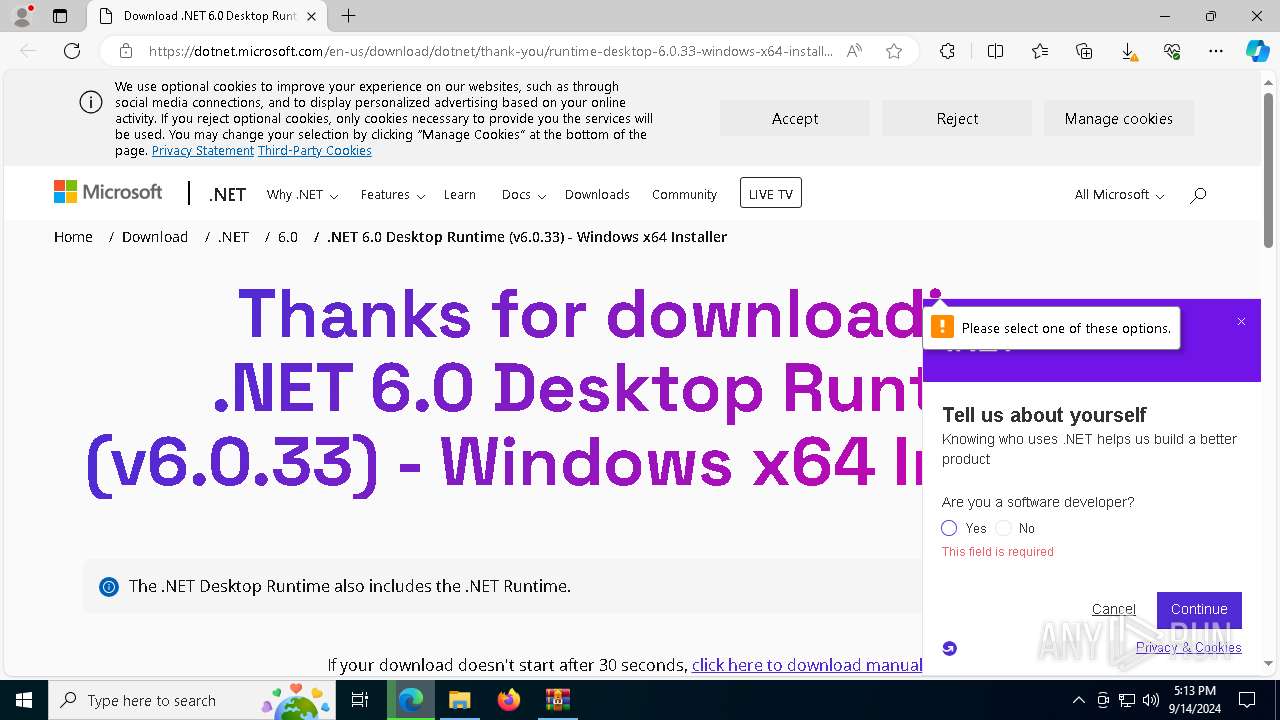Open WinRAR from taskbar
The width and height of the screenshot is (1280, 720).
[557, 700]
